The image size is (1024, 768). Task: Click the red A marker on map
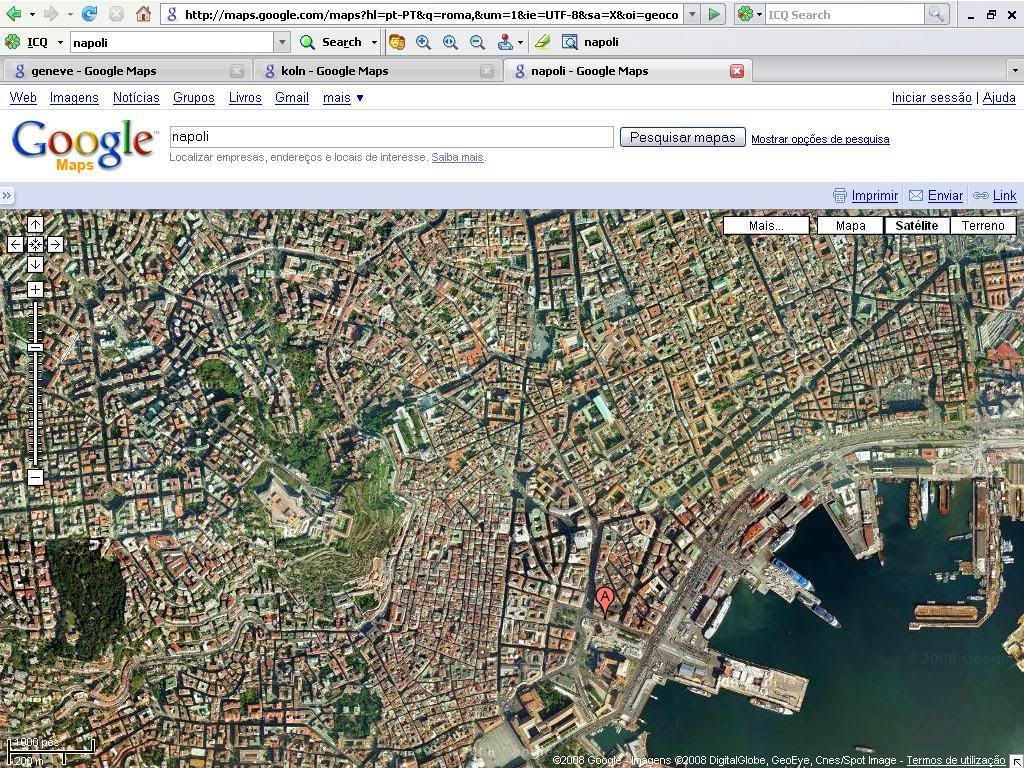604,599
